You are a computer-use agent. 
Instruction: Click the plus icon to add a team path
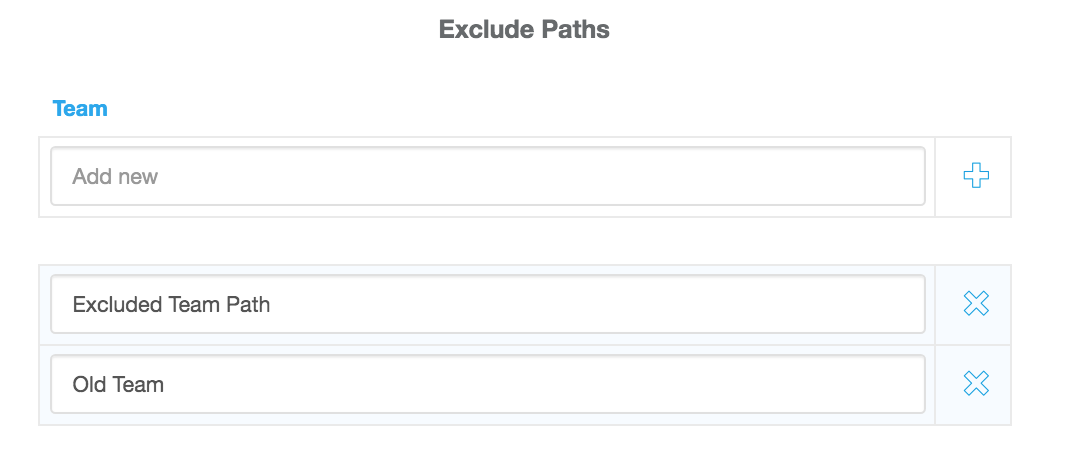point(975,177)
